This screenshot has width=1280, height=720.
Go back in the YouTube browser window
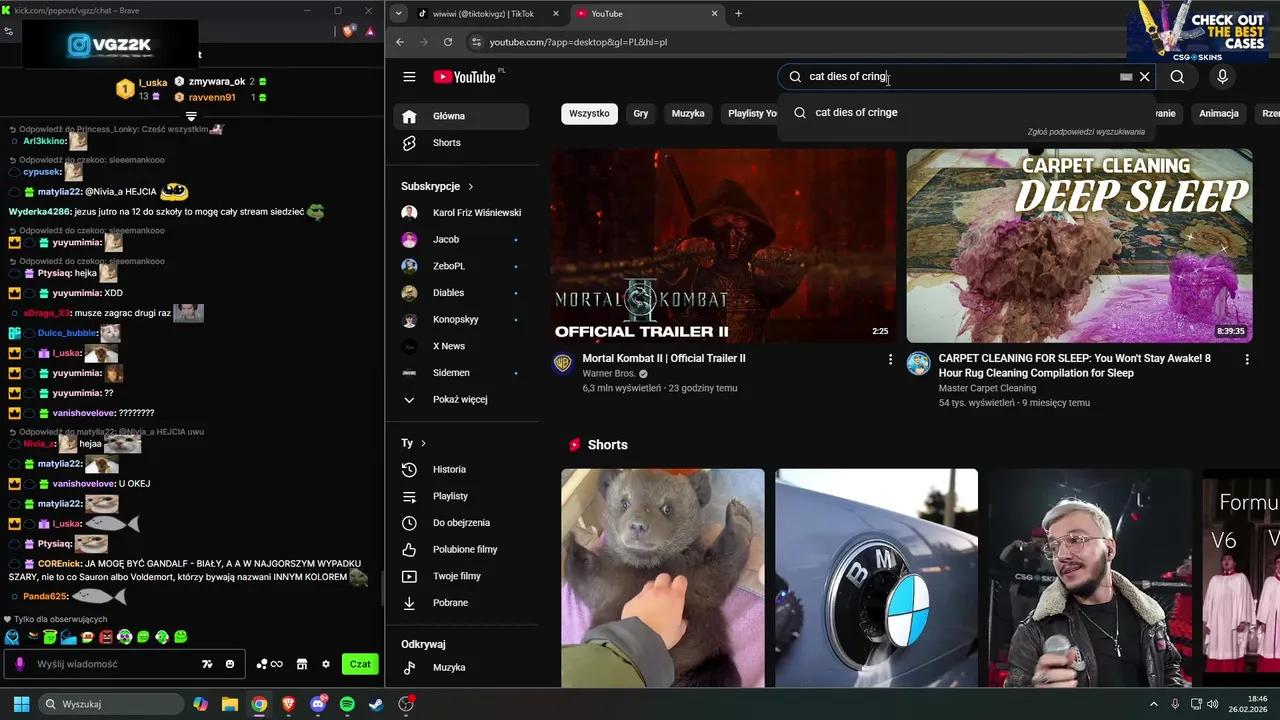click(x=400, y=42)
